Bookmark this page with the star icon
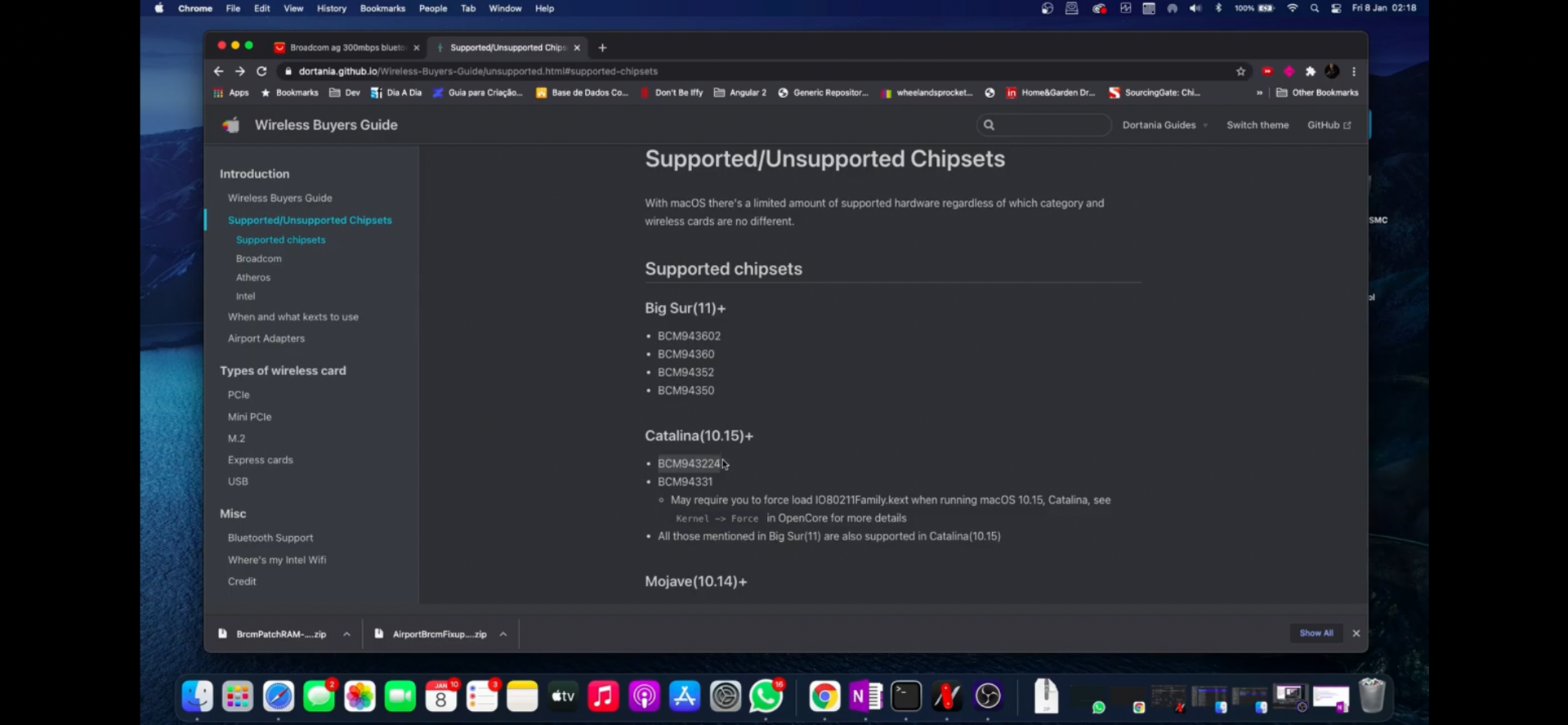The width and height of the screenshot is (1568, 725). tap(1240, 71)
